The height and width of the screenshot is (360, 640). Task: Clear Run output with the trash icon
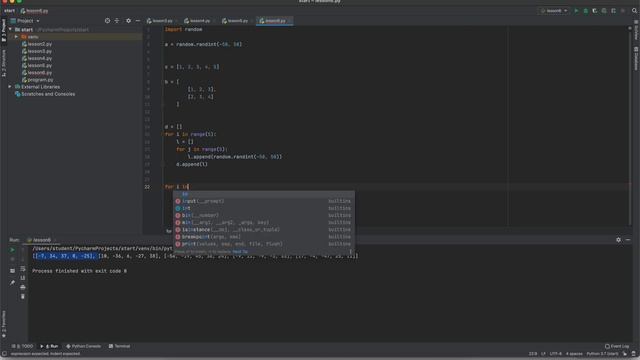[22, 297]
